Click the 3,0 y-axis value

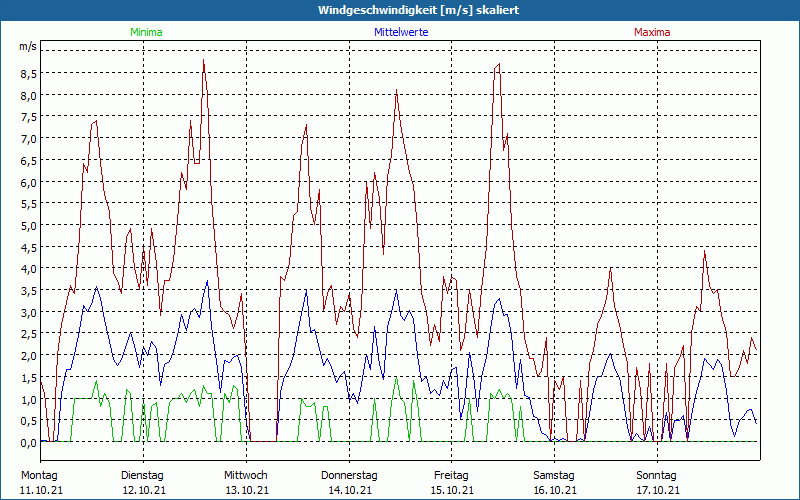point(28,312)
